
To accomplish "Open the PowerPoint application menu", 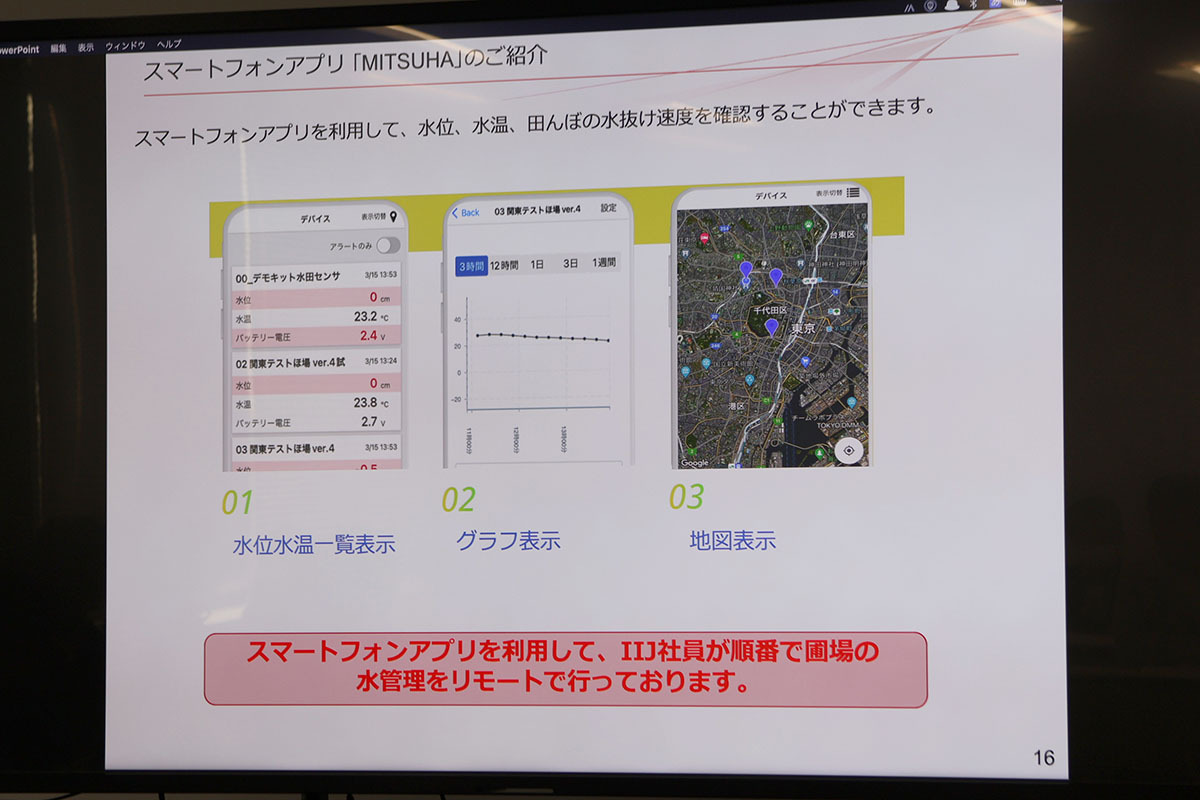I will click(19, 48).
